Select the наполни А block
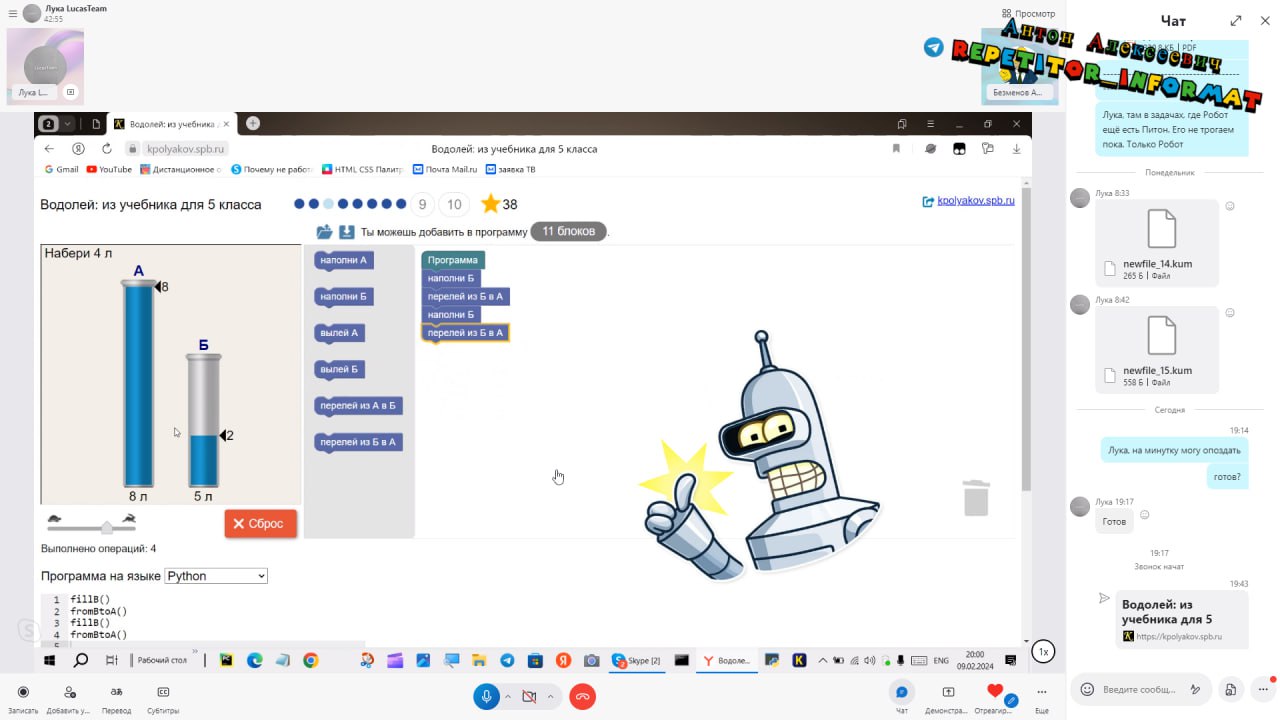Screen dimensions: 1280x720 tap(343, 260)
